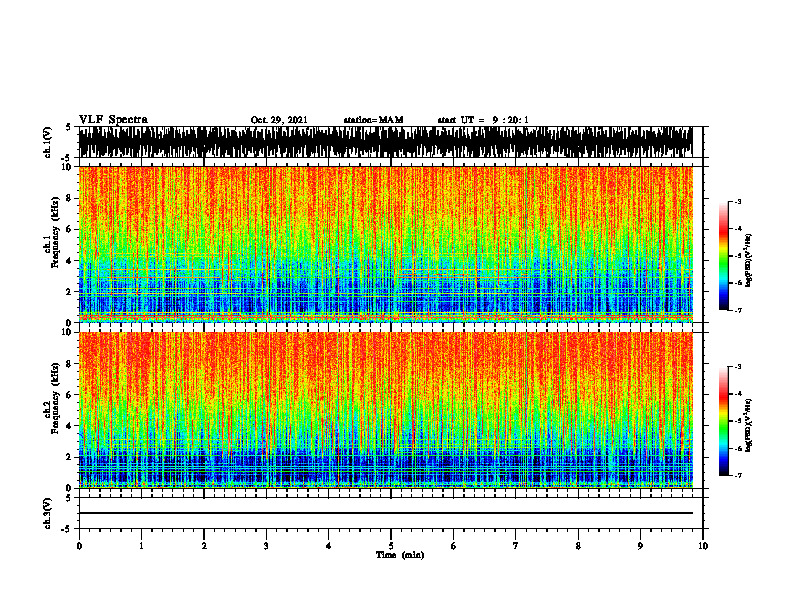Viewport: 792px width, 612px height.
Task: Click inside the ch.2 spectrogram plot
Action: pyautogui.click(x=385, y=410)
